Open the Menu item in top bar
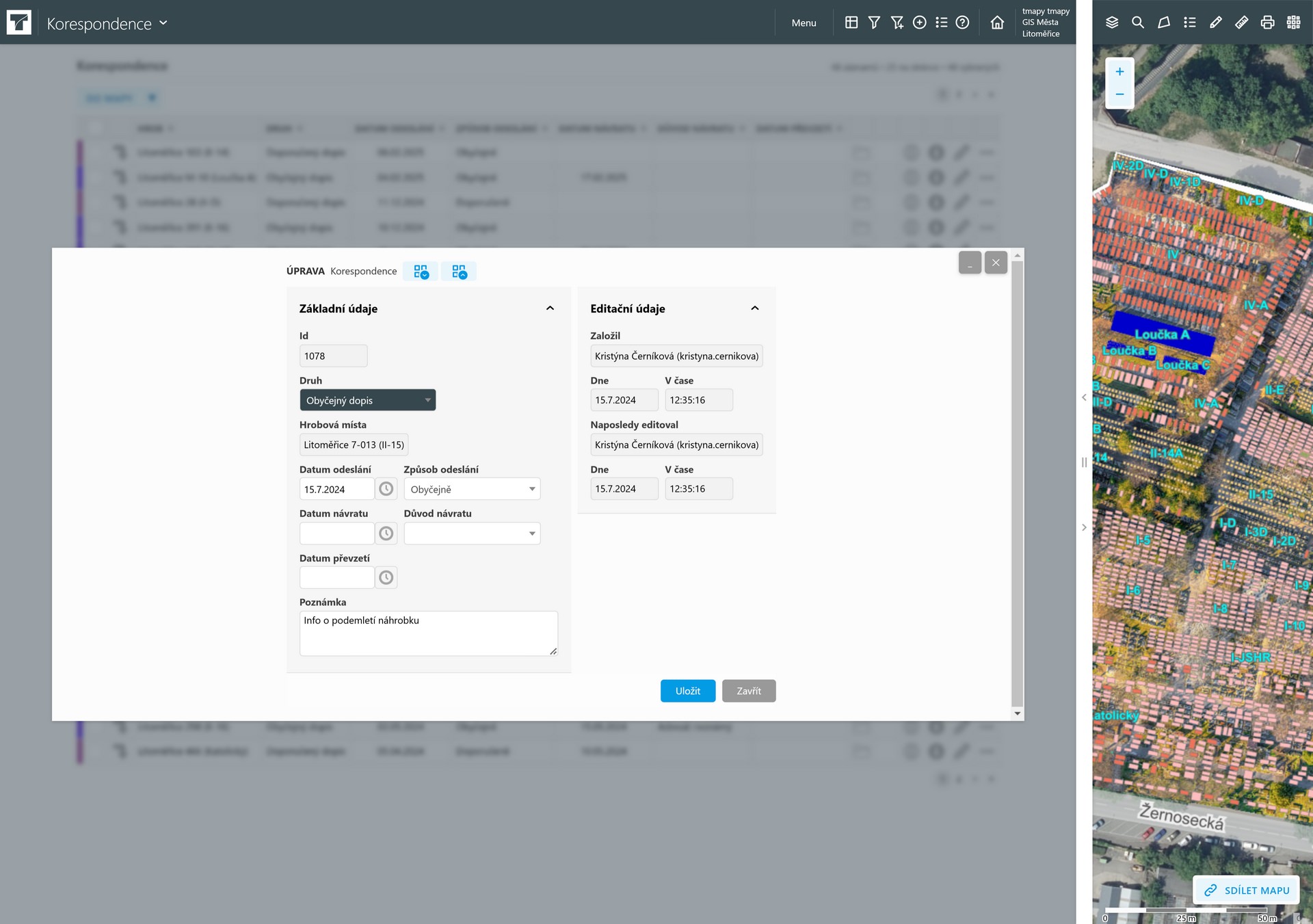The height and width of the screenshot is (924, 1313). tap(804, 23)
